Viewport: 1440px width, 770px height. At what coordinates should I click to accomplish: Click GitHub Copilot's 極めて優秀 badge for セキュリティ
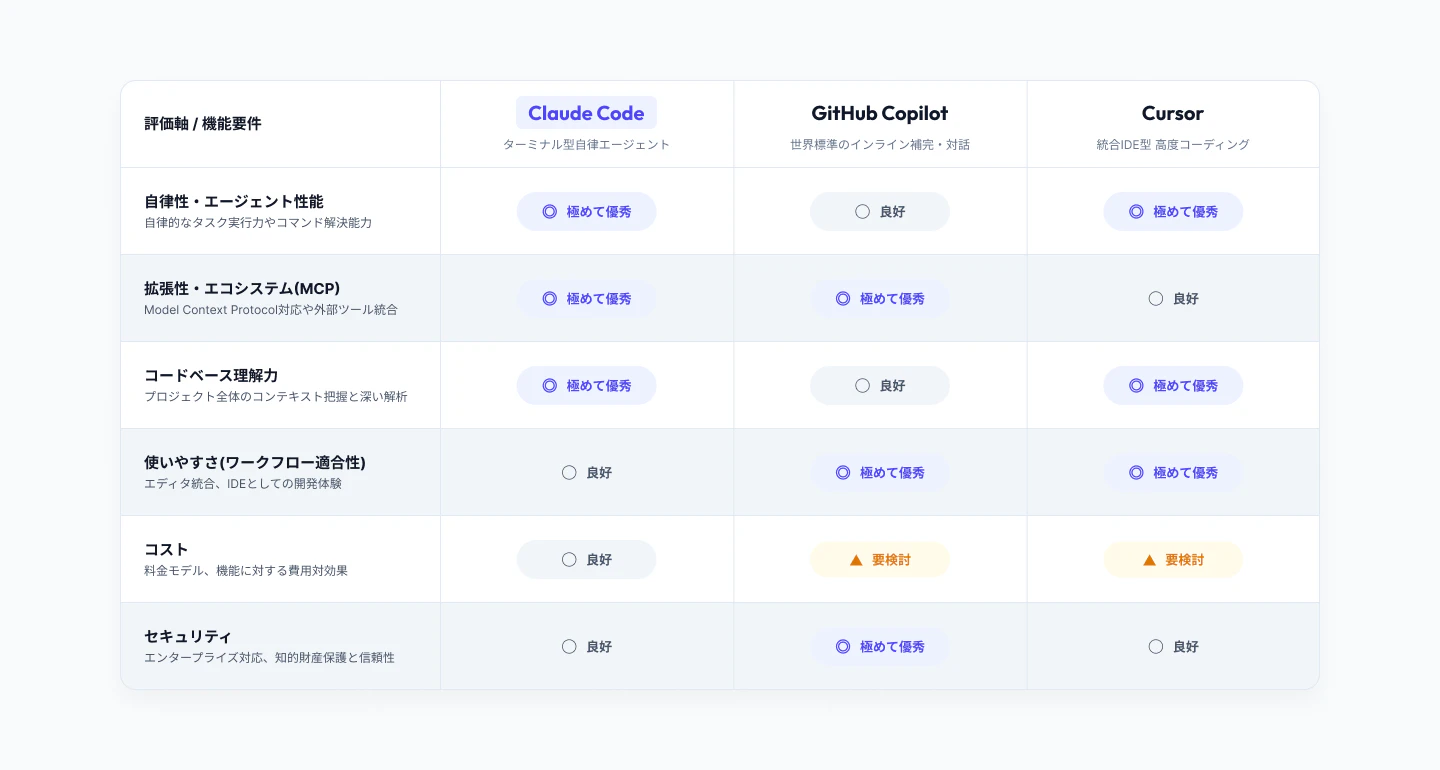(x=880, y=647)
